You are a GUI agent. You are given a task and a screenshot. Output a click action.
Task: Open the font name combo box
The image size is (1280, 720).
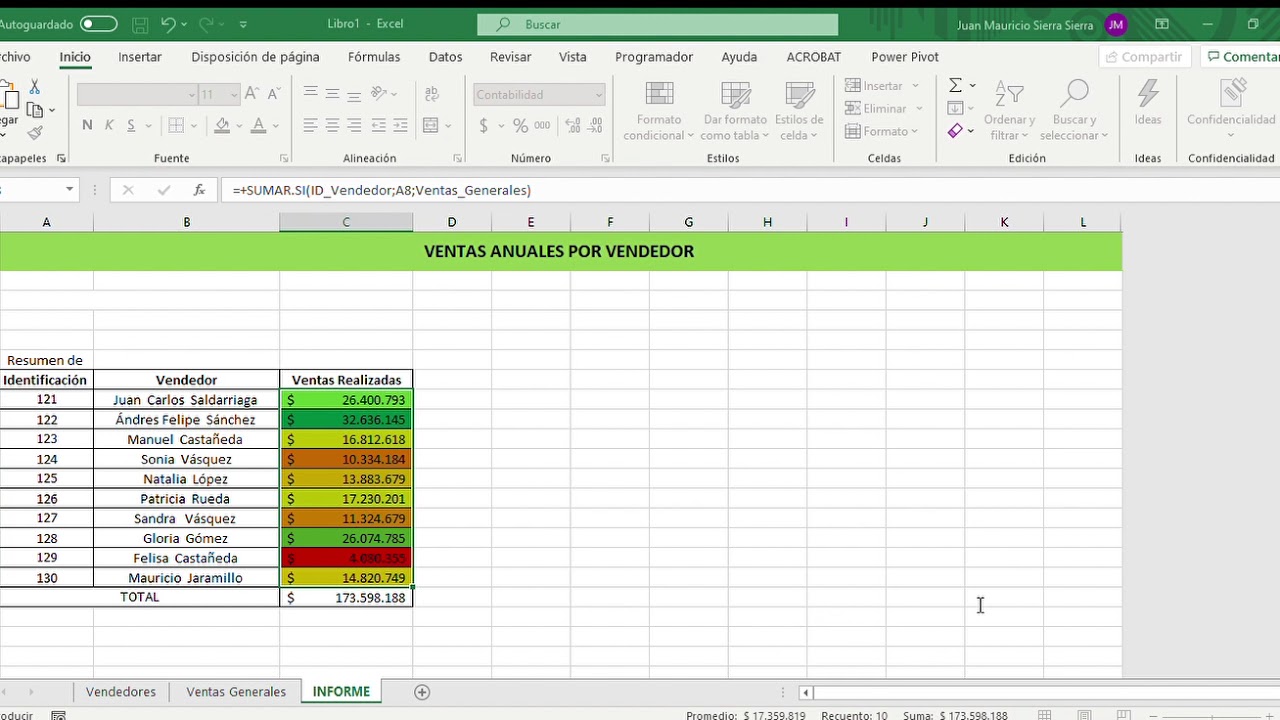click(136, 95)
